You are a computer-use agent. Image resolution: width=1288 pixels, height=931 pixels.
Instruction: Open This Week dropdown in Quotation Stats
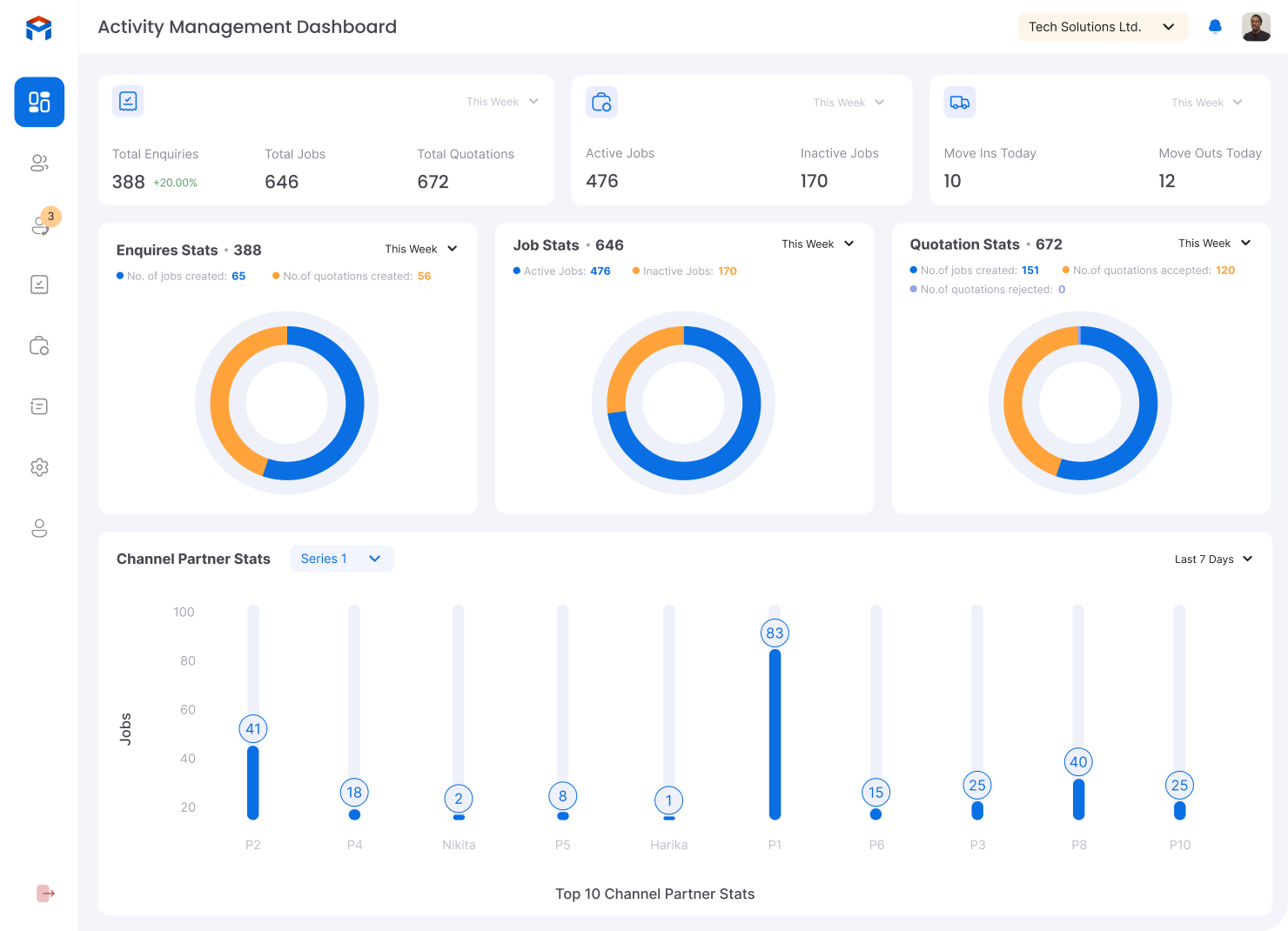pos(1214,243)
